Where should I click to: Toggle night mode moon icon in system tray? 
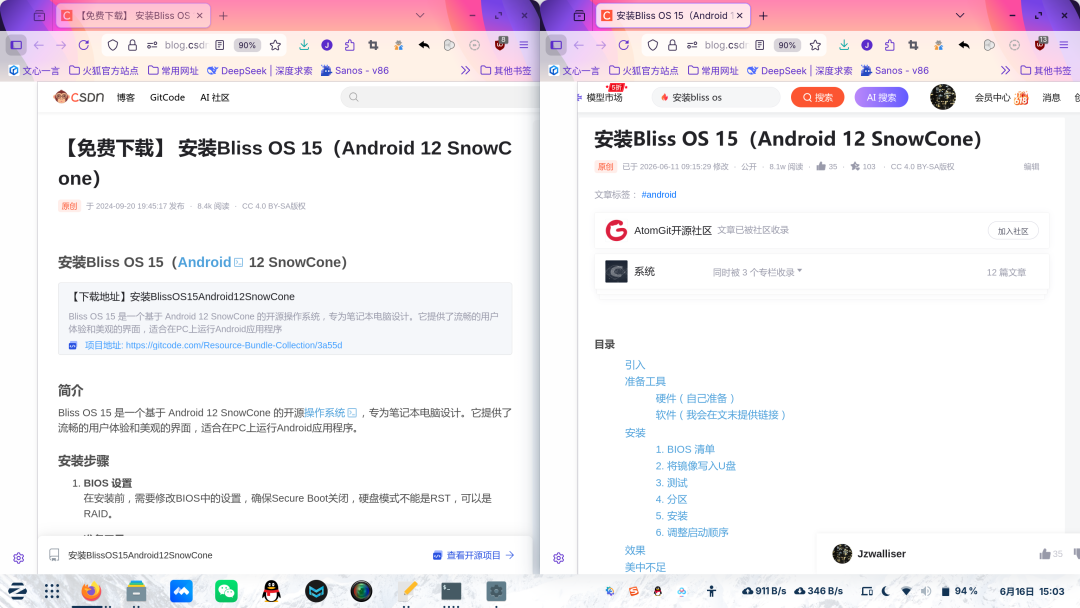886,591
